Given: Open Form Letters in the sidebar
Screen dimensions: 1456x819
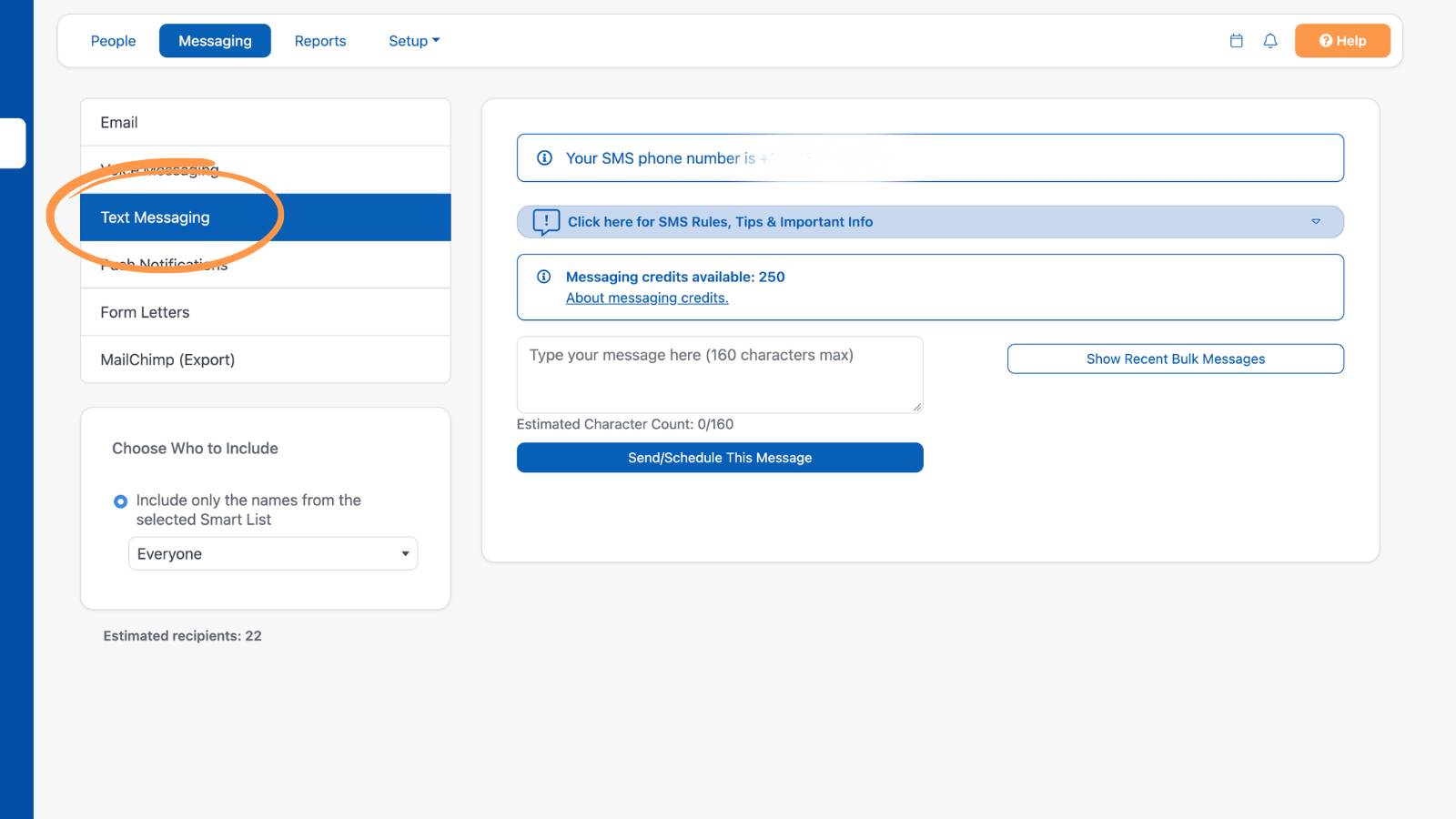Looking at the screenshot, I should click(266, 312).
